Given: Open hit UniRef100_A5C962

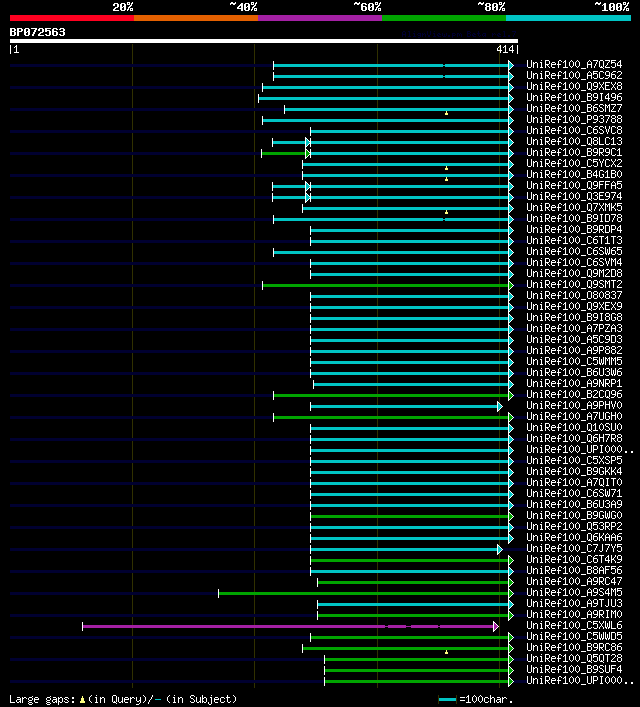Looking at the screenshot, I should click(574, 75).
